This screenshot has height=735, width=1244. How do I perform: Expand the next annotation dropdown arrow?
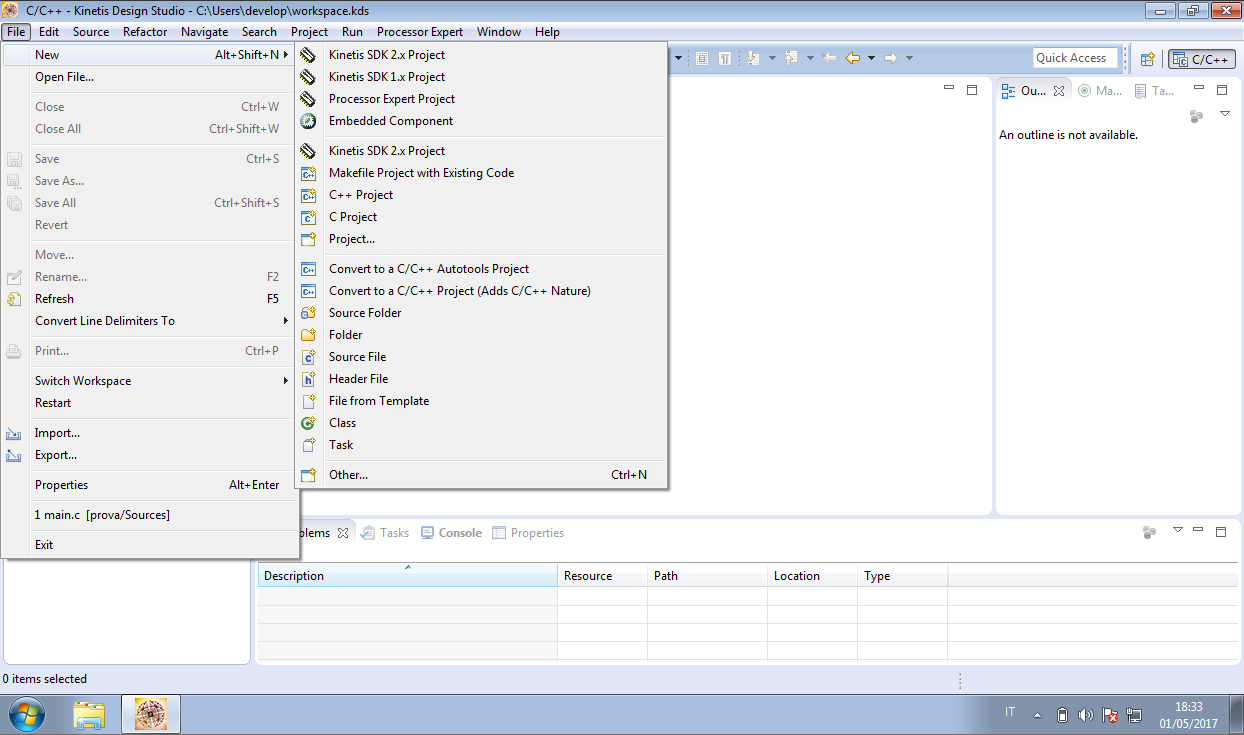[x=770, y=58]
